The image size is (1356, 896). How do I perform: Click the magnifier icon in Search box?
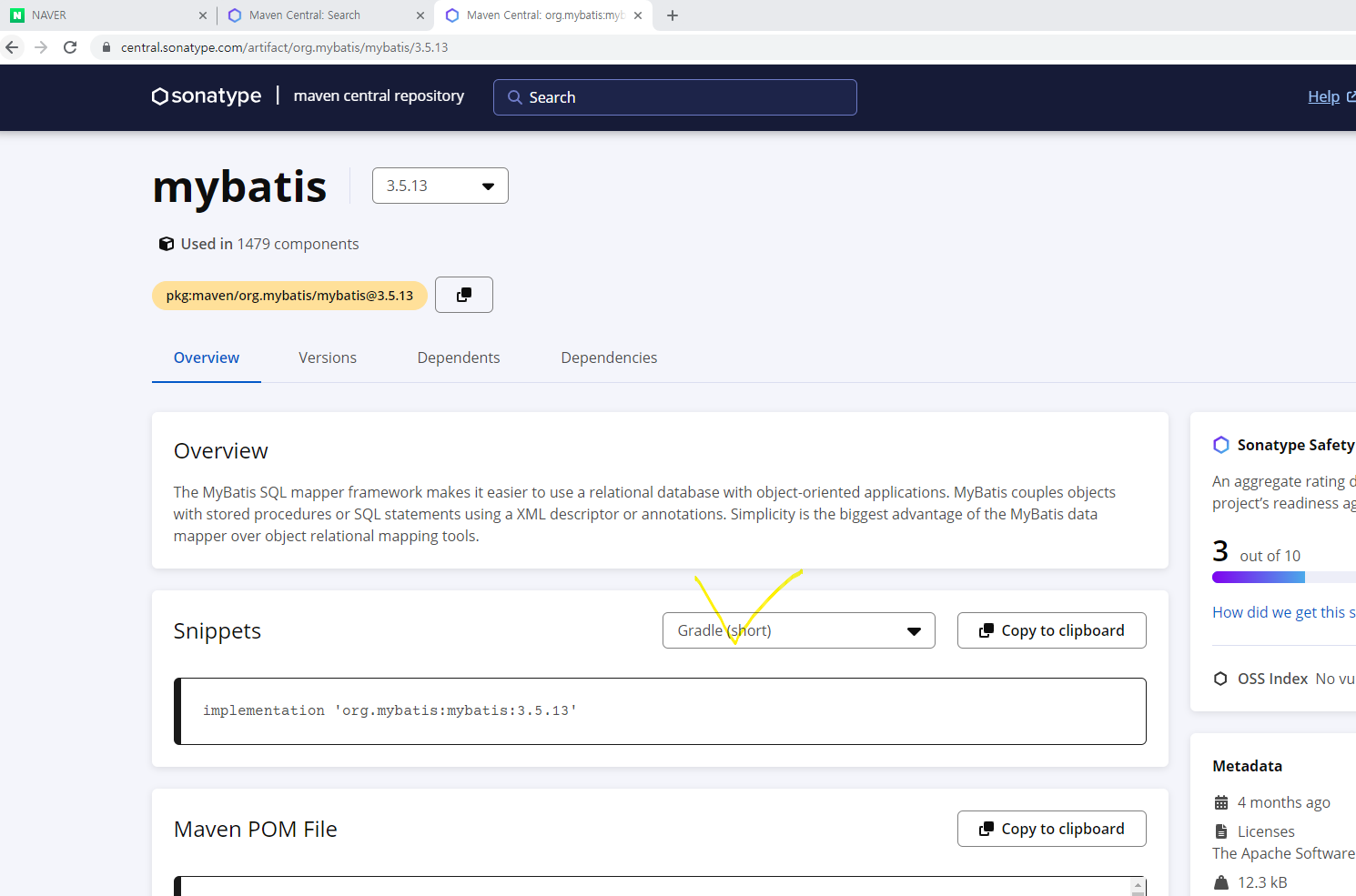515,97
